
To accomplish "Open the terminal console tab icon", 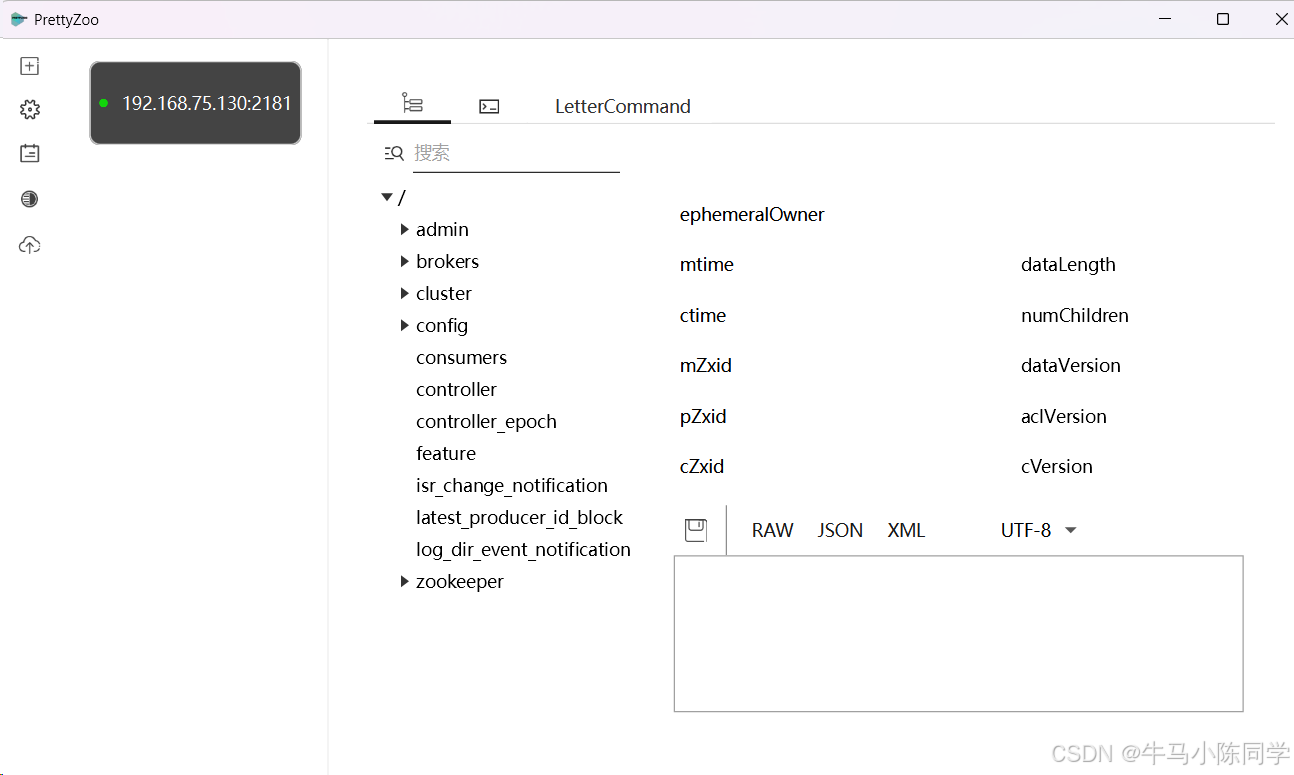I will tap(489, 106).
